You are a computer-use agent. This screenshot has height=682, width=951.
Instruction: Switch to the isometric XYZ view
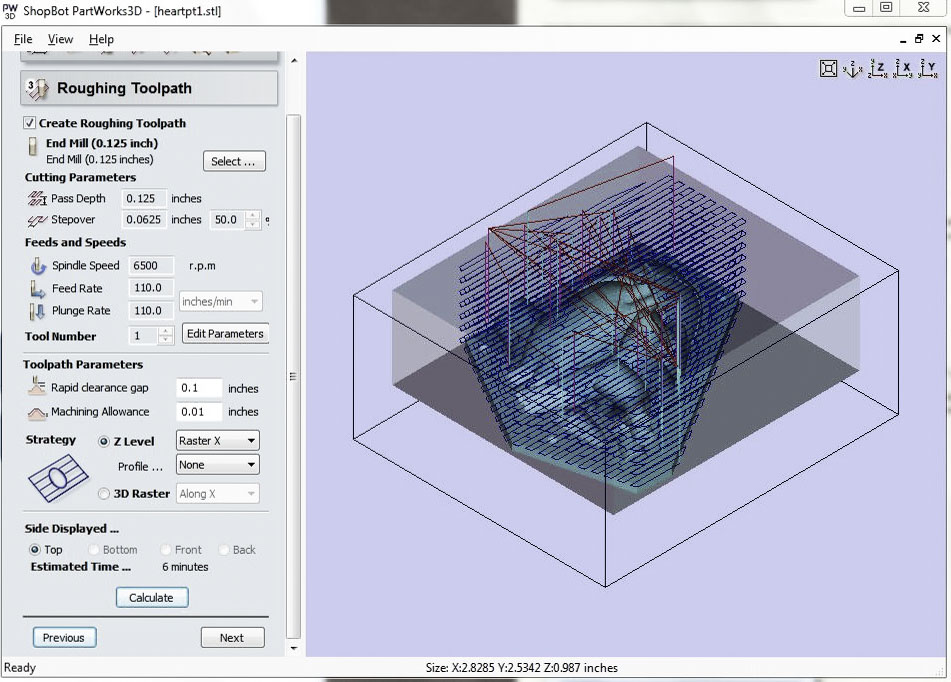[x=852, y=69]
